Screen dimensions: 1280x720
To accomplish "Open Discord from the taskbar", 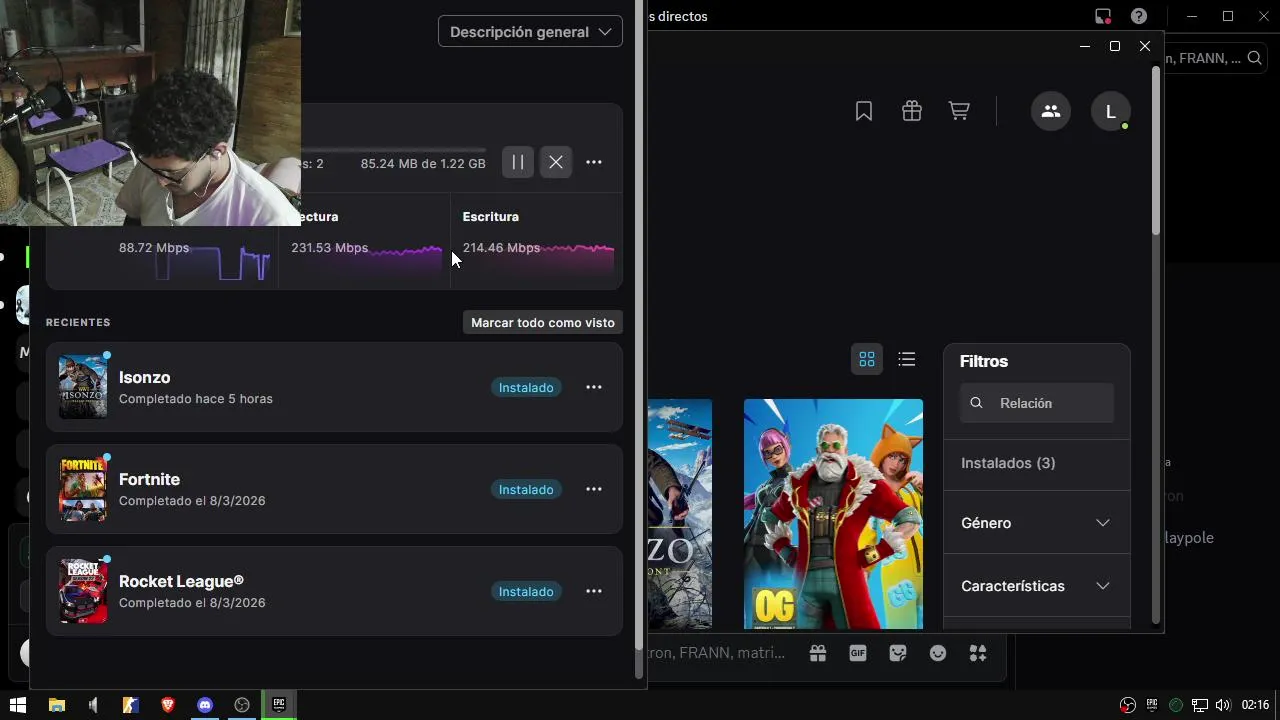I will (205, 705).
